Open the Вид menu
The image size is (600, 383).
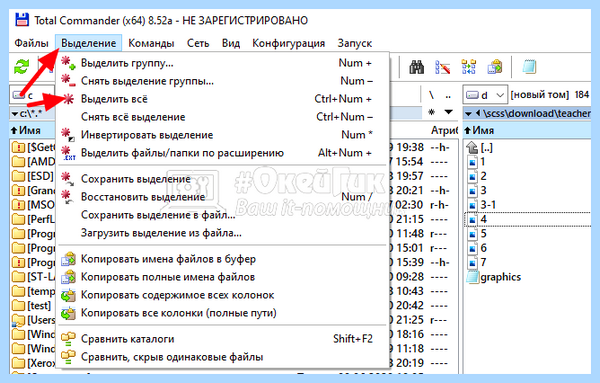tap(231, 43)
